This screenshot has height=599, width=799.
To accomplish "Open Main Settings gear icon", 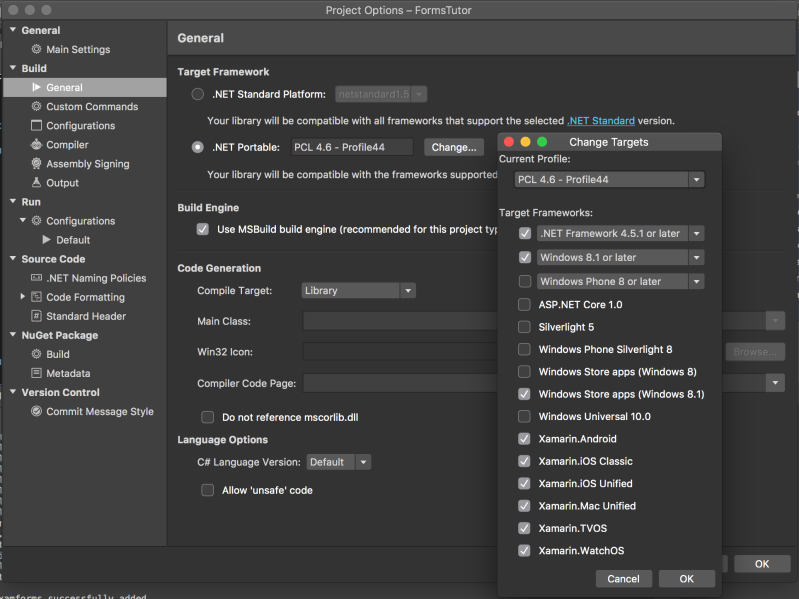I will [36, 49].
